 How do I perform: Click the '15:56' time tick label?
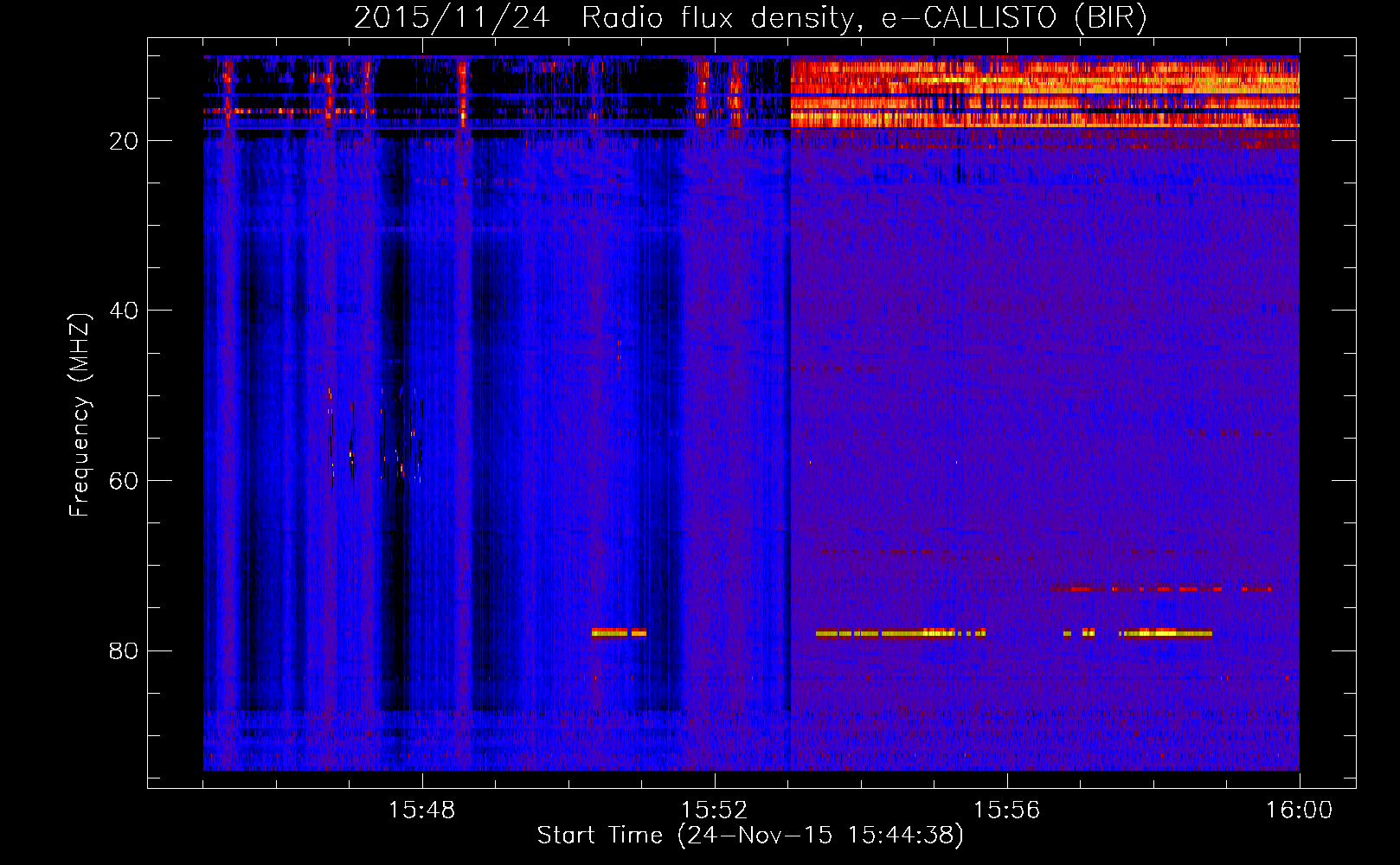pos(1006,811)
